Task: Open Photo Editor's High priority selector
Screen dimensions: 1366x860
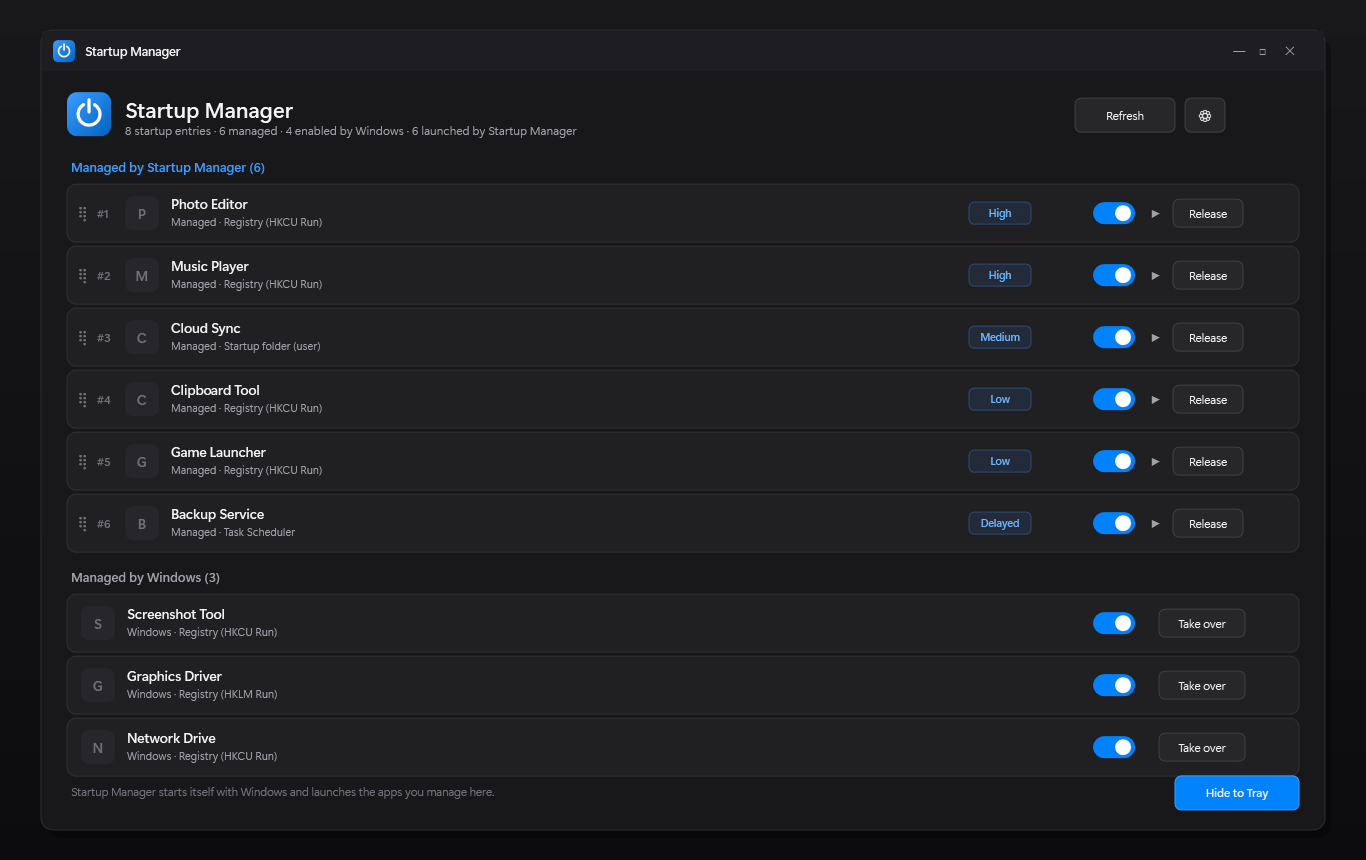Action: pos(1000,214)
